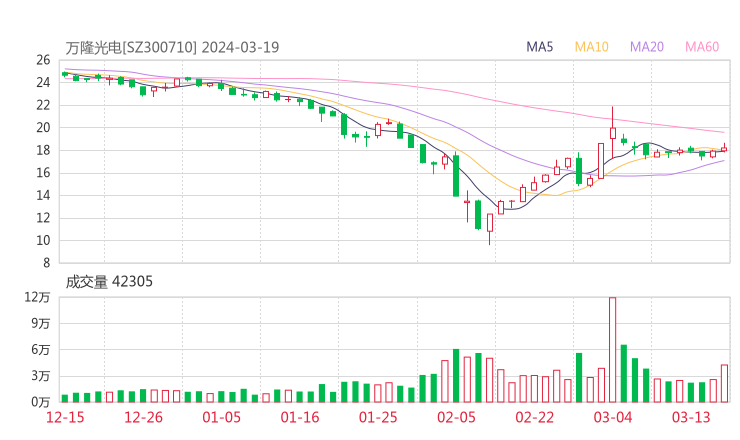This screenshot has width=740, height=440.
Task: Click the 01-25 date axis label
Action: click(378, 417)
